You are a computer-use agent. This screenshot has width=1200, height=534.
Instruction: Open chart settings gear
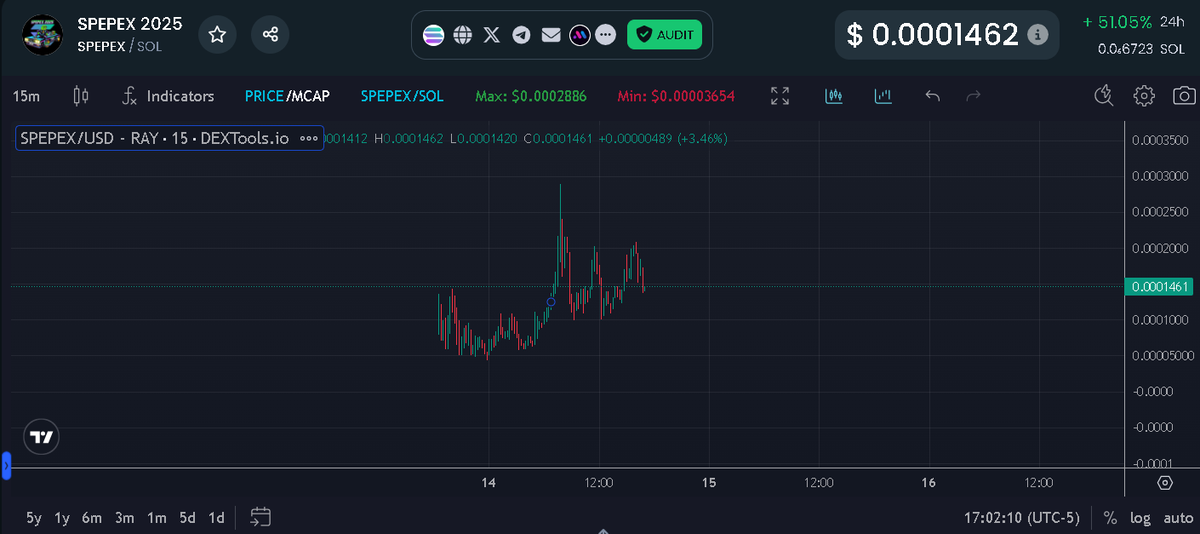pos(1144,96)
